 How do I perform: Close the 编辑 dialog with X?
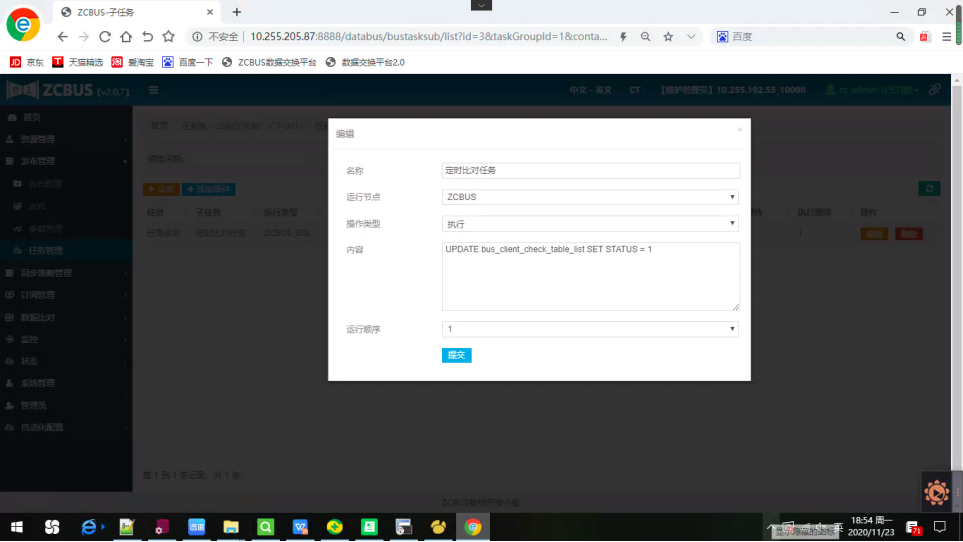click(x=740, y=129)
